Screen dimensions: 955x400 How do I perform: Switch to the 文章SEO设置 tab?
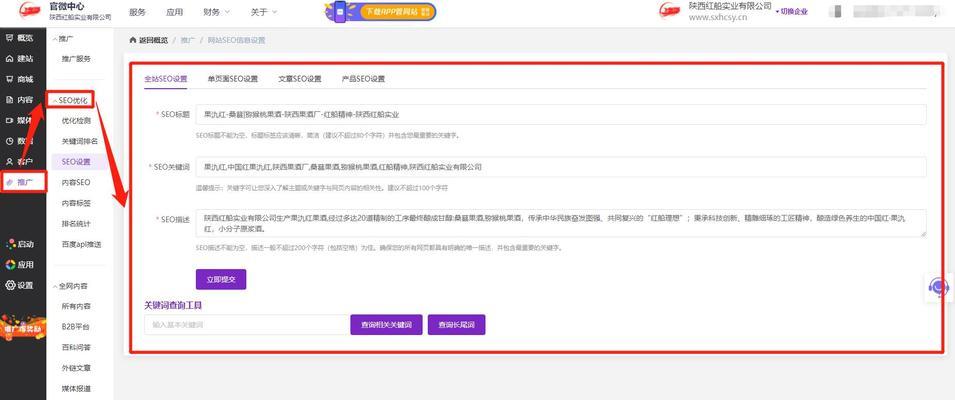click(300, 79)
